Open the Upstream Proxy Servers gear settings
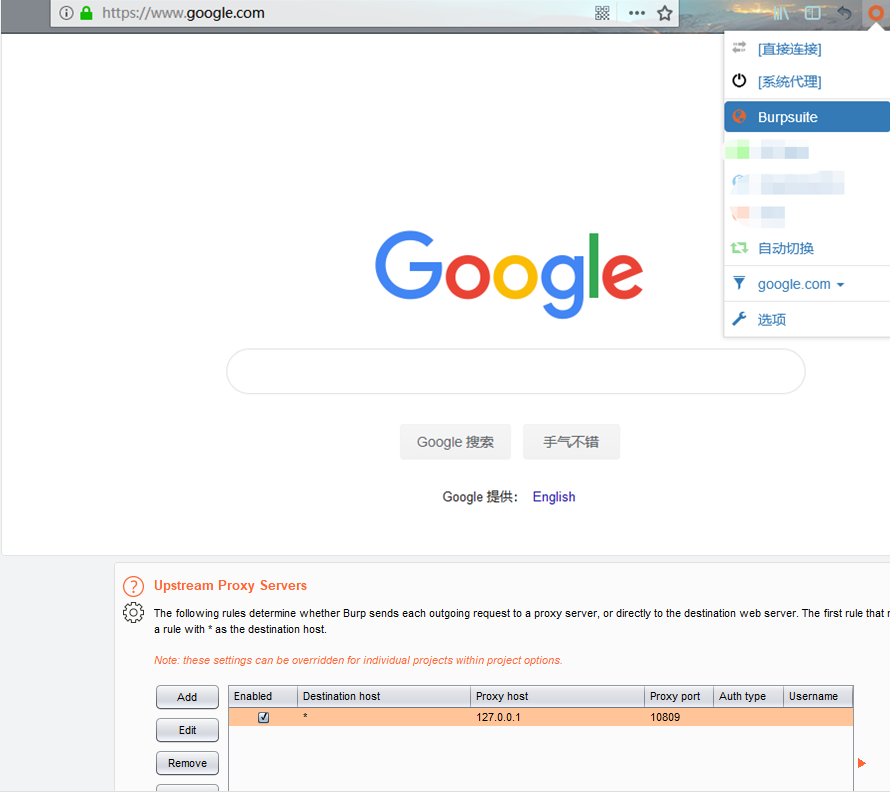The width and height of the screenshot is (890, 792). pos(133,613)
